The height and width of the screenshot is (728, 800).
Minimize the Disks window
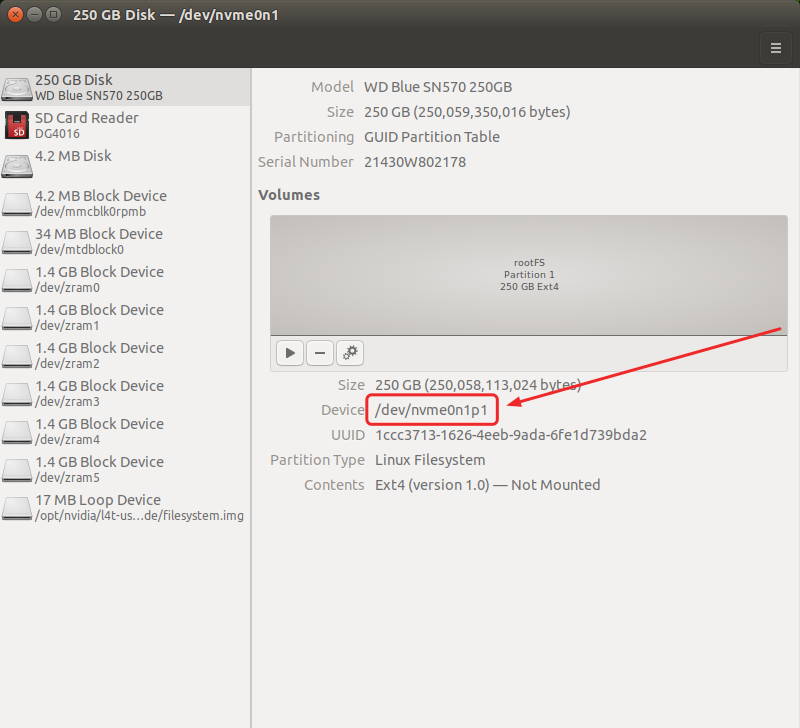pos(34,14)
